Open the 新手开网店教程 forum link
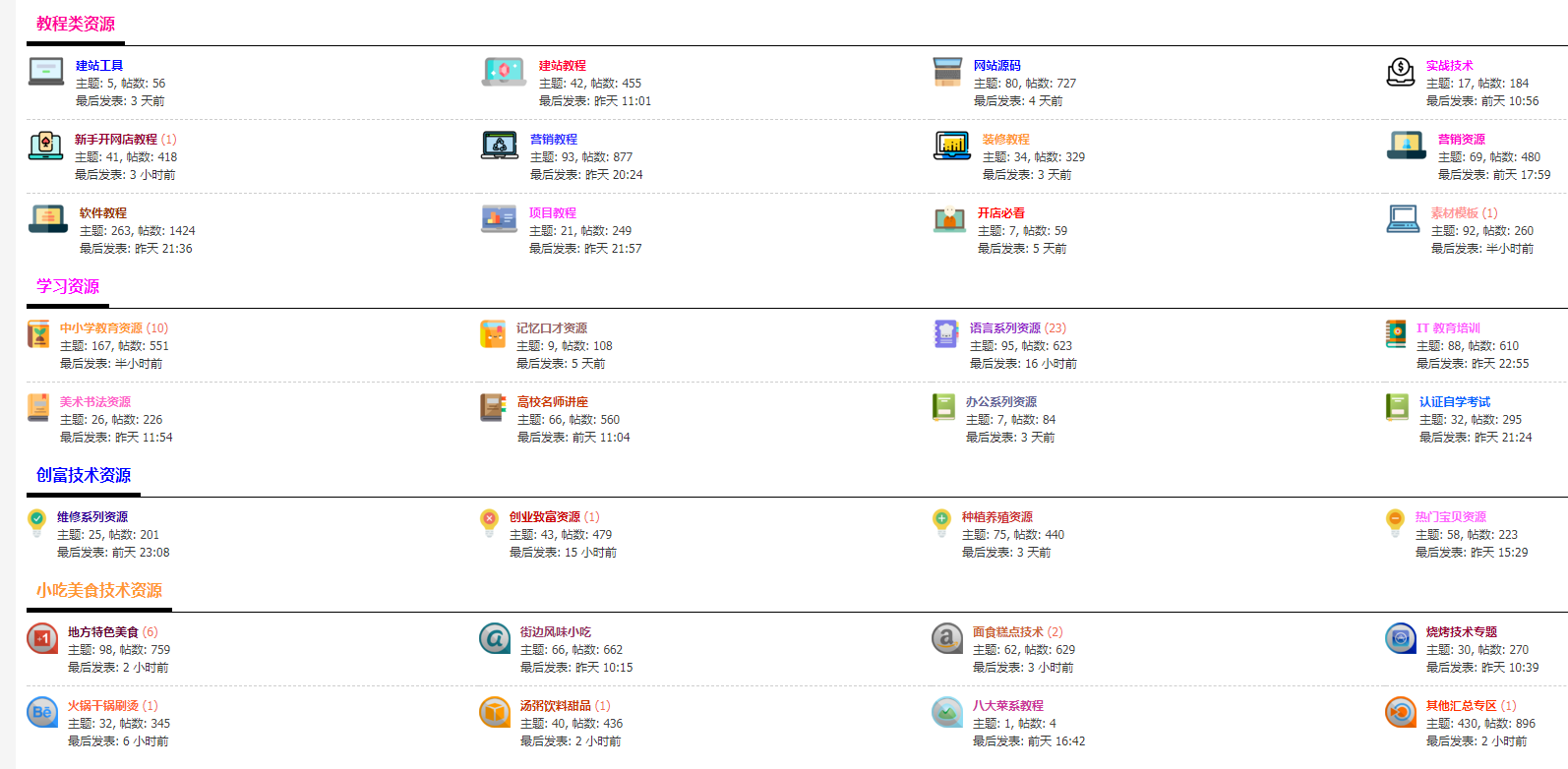The height and width of the screenshot is (769, 1568). (116, 140)
